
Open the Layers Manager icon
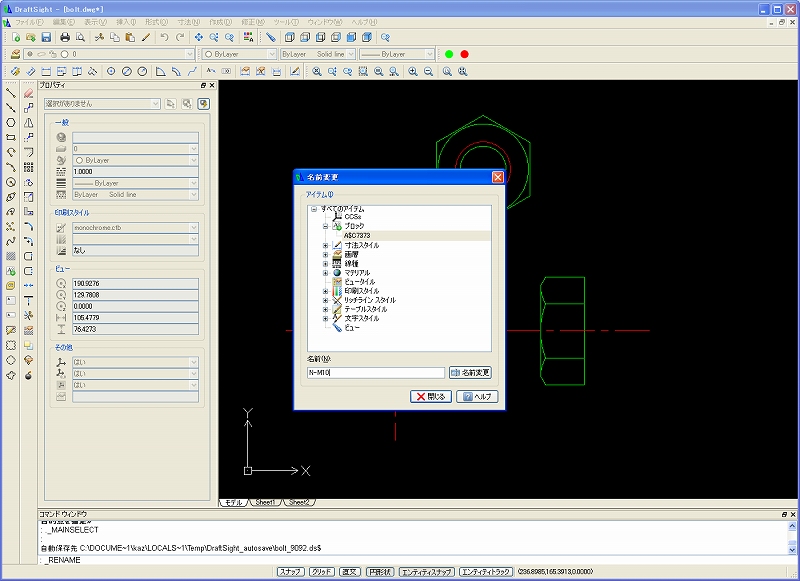pyautogui.click(x=15, y=54)
